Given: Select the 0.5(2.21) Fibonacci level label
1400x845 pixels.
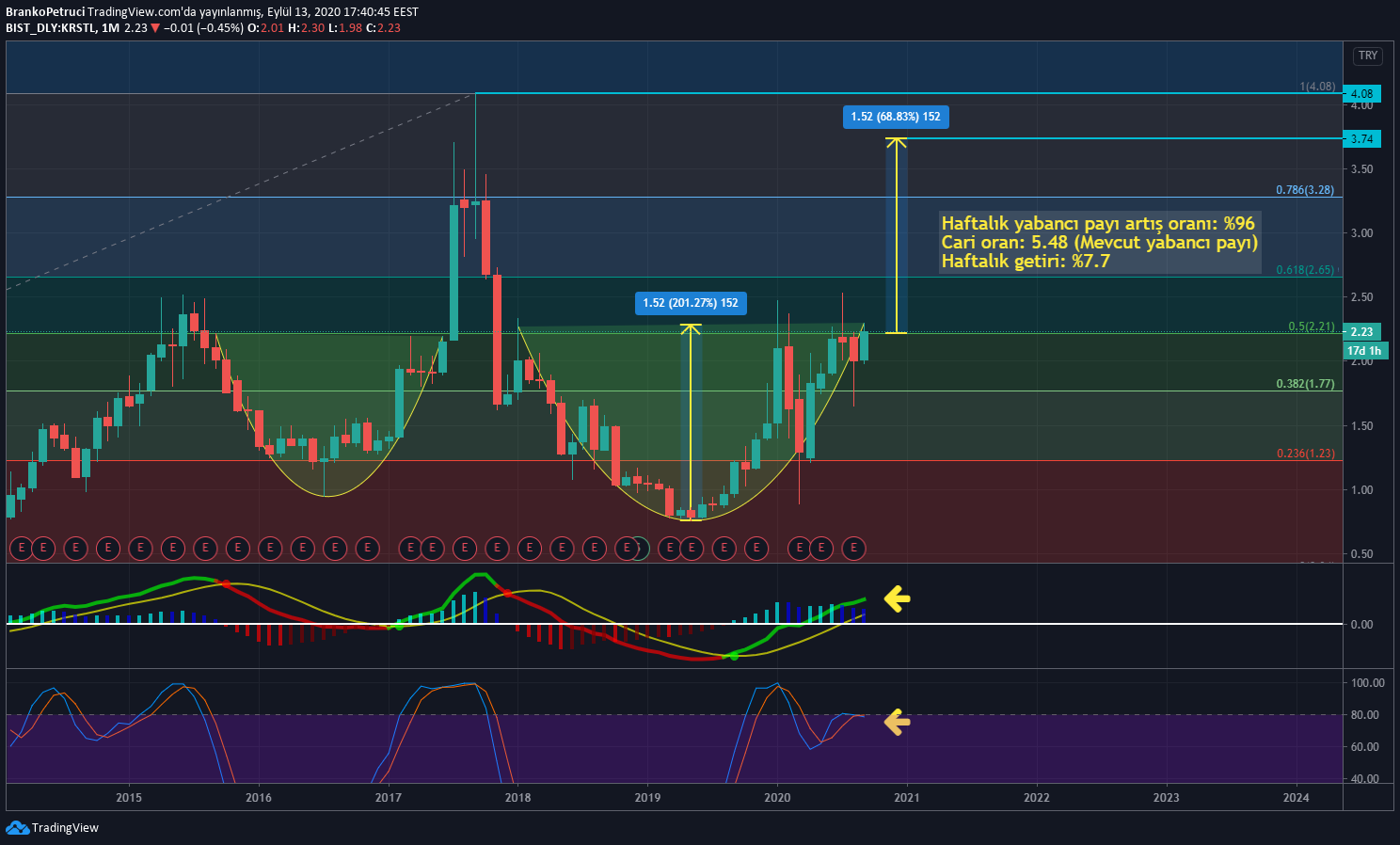Looking at the screenshot, I should point(1312,327).
